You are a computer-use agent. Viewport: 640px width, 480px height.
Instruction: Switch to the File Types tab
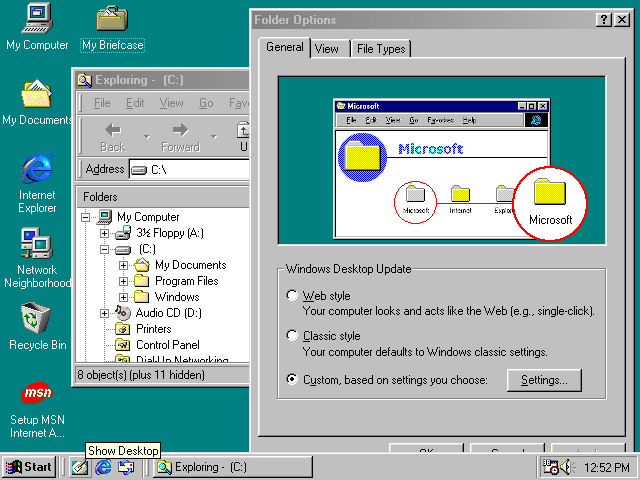coord(381,49)
